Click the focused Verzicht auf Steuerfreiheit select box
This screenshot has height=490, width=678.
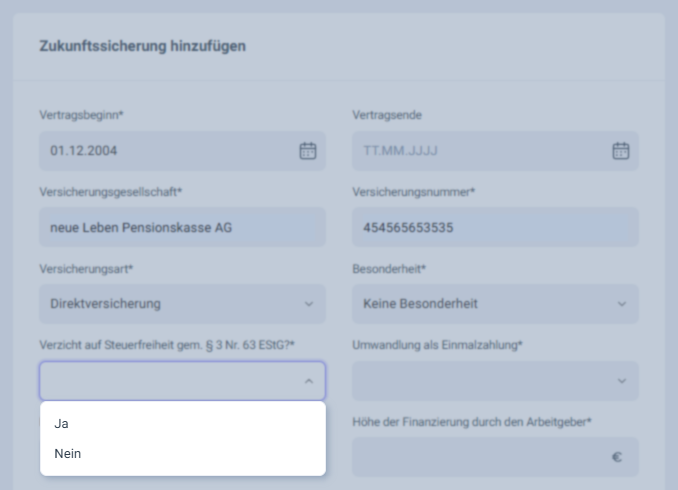tap(168, 380)
